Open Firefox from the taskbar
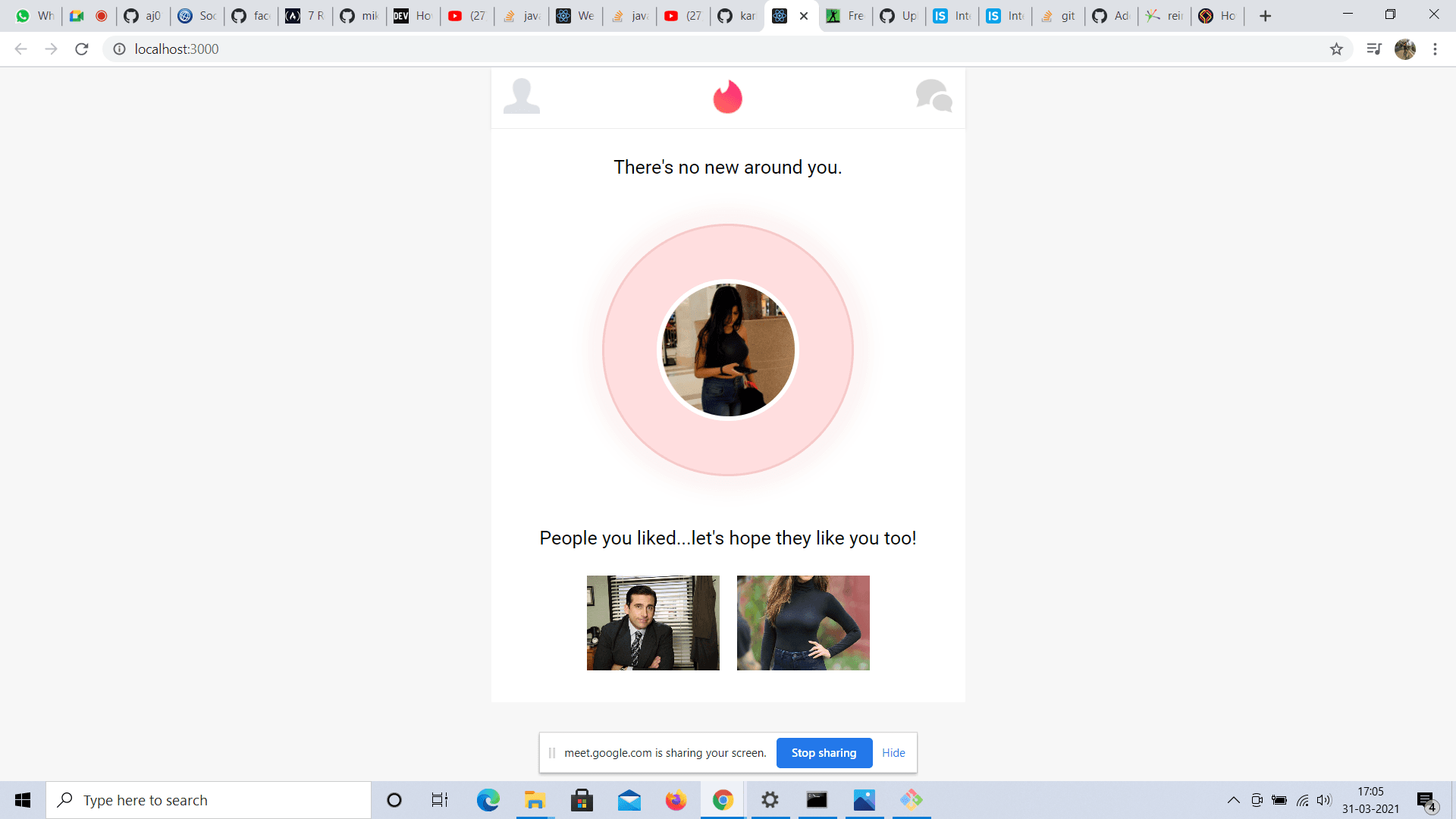Screen dimensions: 1456x819 pyautogui.click(x=676, y=800)
